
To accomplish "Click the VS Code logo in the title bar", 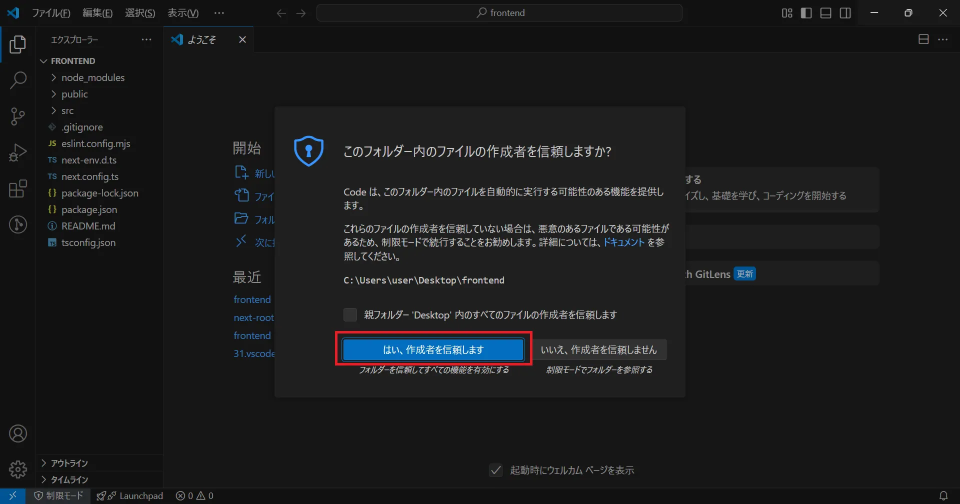I will click(13, 12).
